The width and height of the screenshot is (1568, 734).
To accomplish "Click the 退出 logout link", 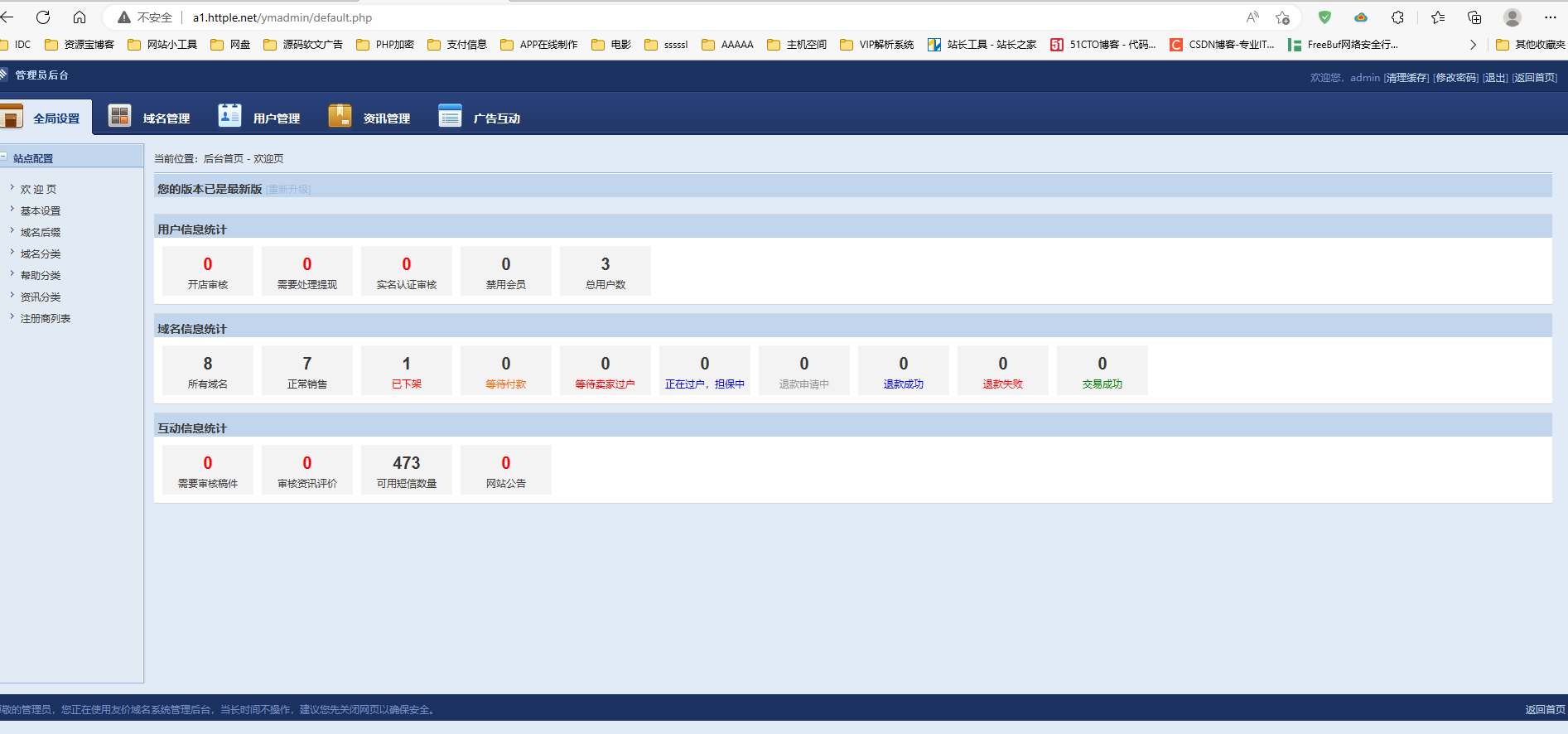I will 1495,78.
